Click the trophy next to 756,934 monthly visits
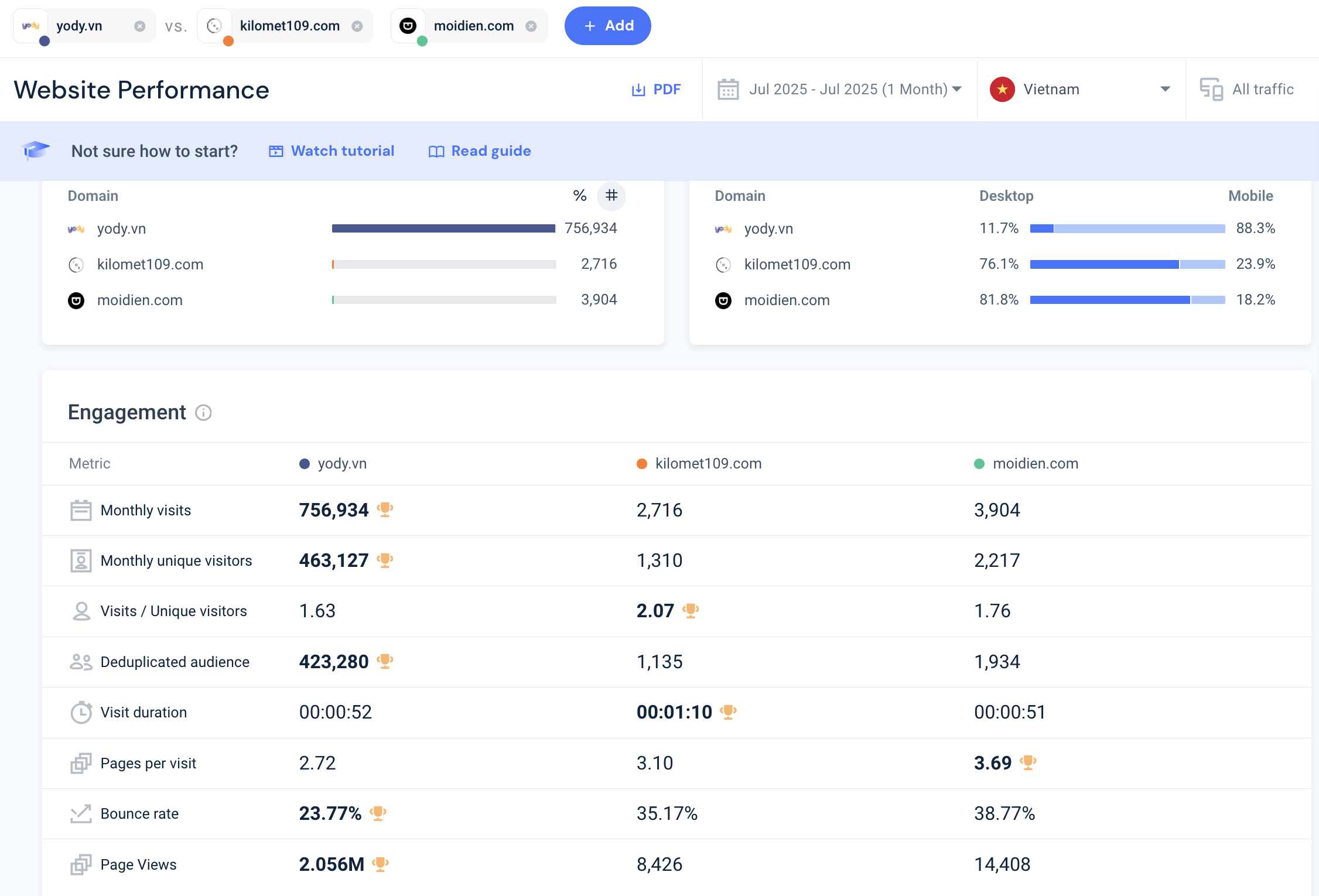Screen dimensions: 1319x896 click(x=385, y=509)
